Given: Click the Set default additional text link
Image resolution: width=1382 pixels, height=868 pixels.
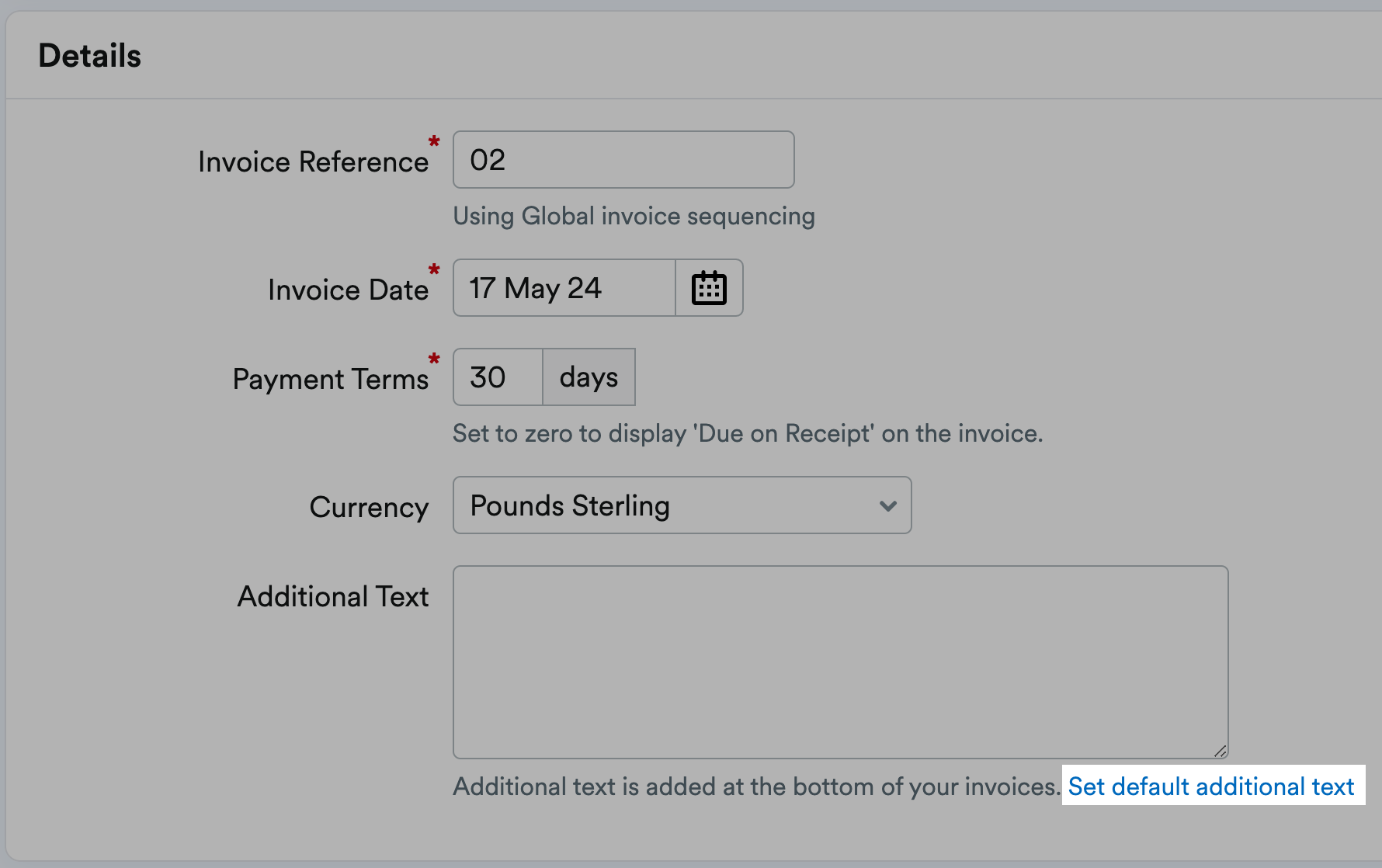Looking at the screenshot, I should pyautogui.click(x=1210, y=786).
